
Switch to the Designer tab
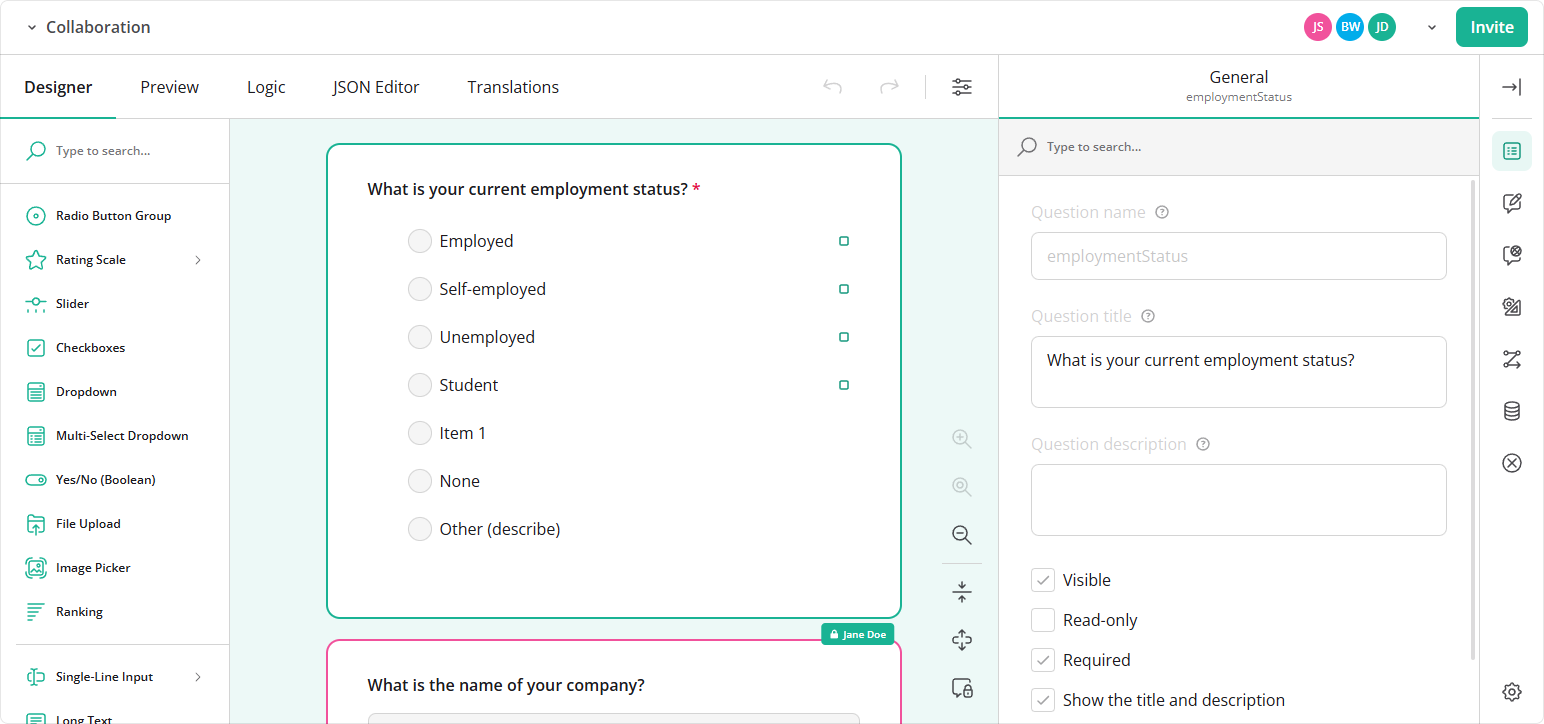58,87
